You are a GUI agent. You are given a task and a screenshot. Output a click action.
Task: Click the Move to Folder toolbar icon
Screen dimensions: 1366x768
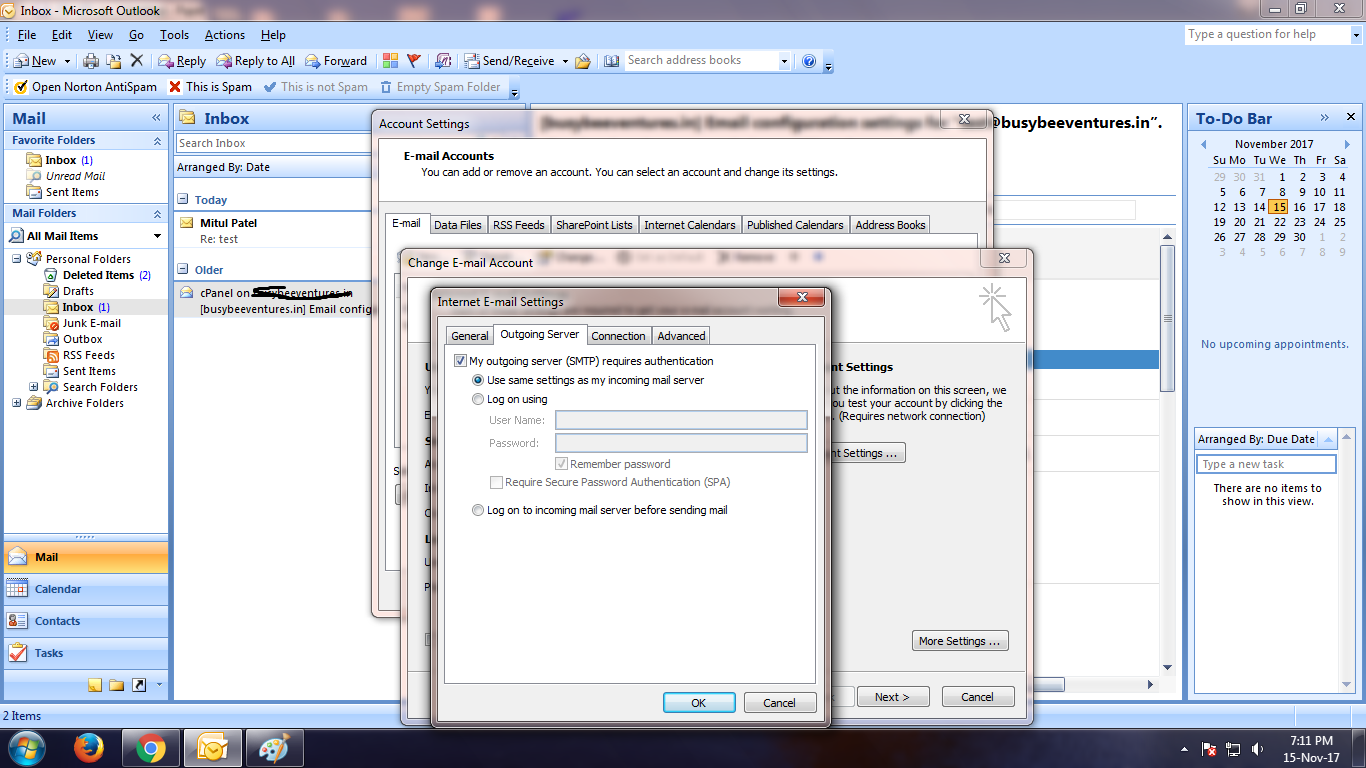pos(114,61)
